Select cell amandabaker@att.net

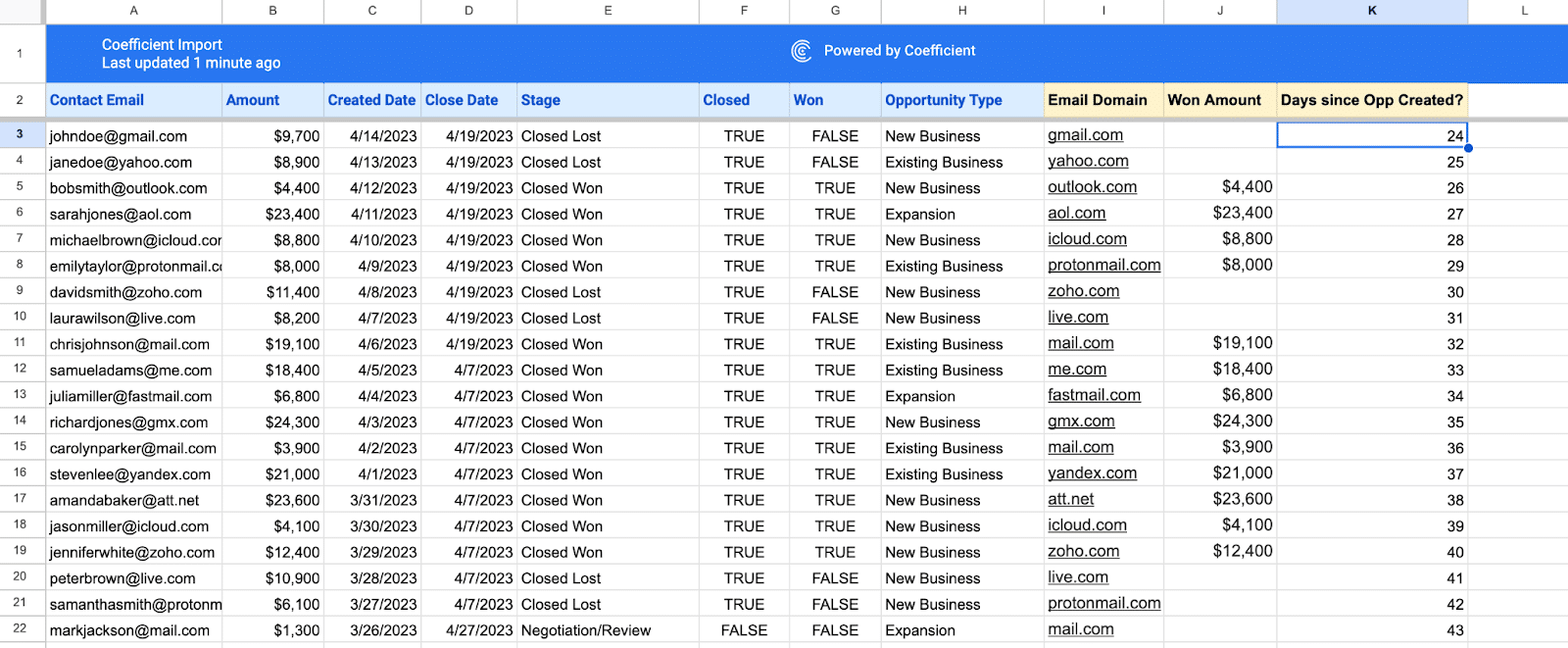(x=134, y=500)
